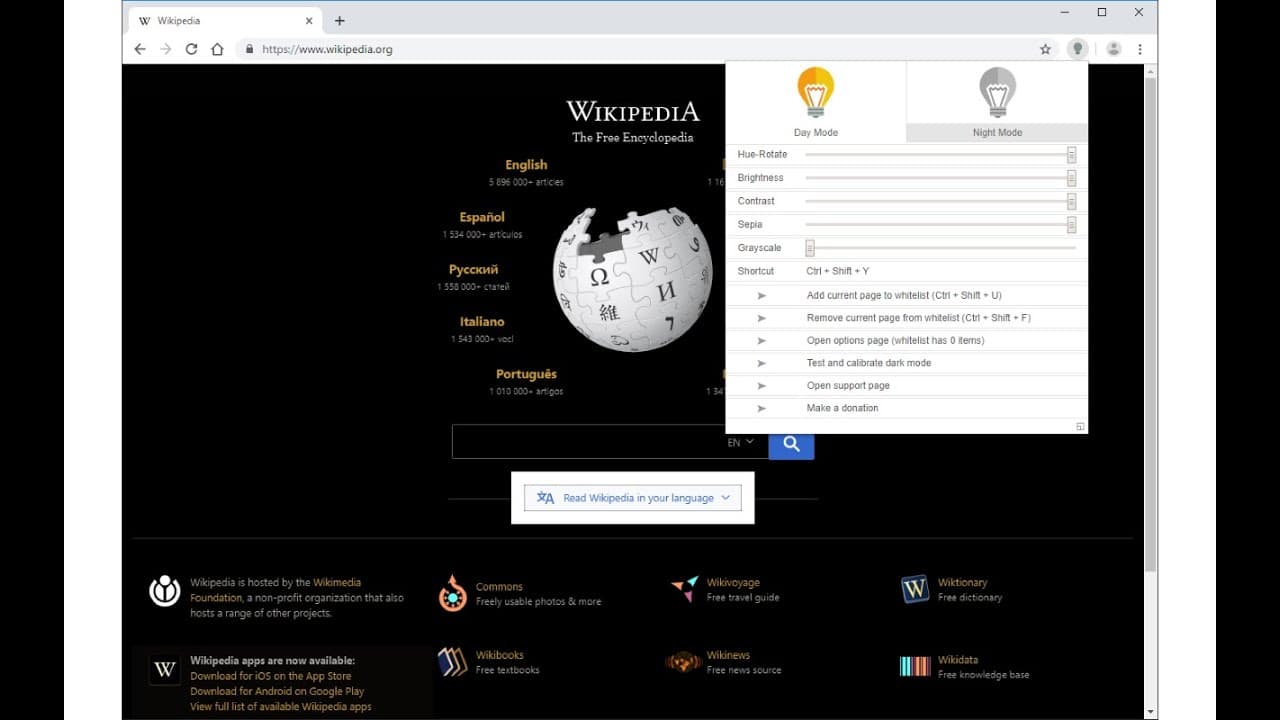1280x720 pixels.
Task: Open Русский Wikipedia link
Action: pyautogui.click(x=473, y=269)
